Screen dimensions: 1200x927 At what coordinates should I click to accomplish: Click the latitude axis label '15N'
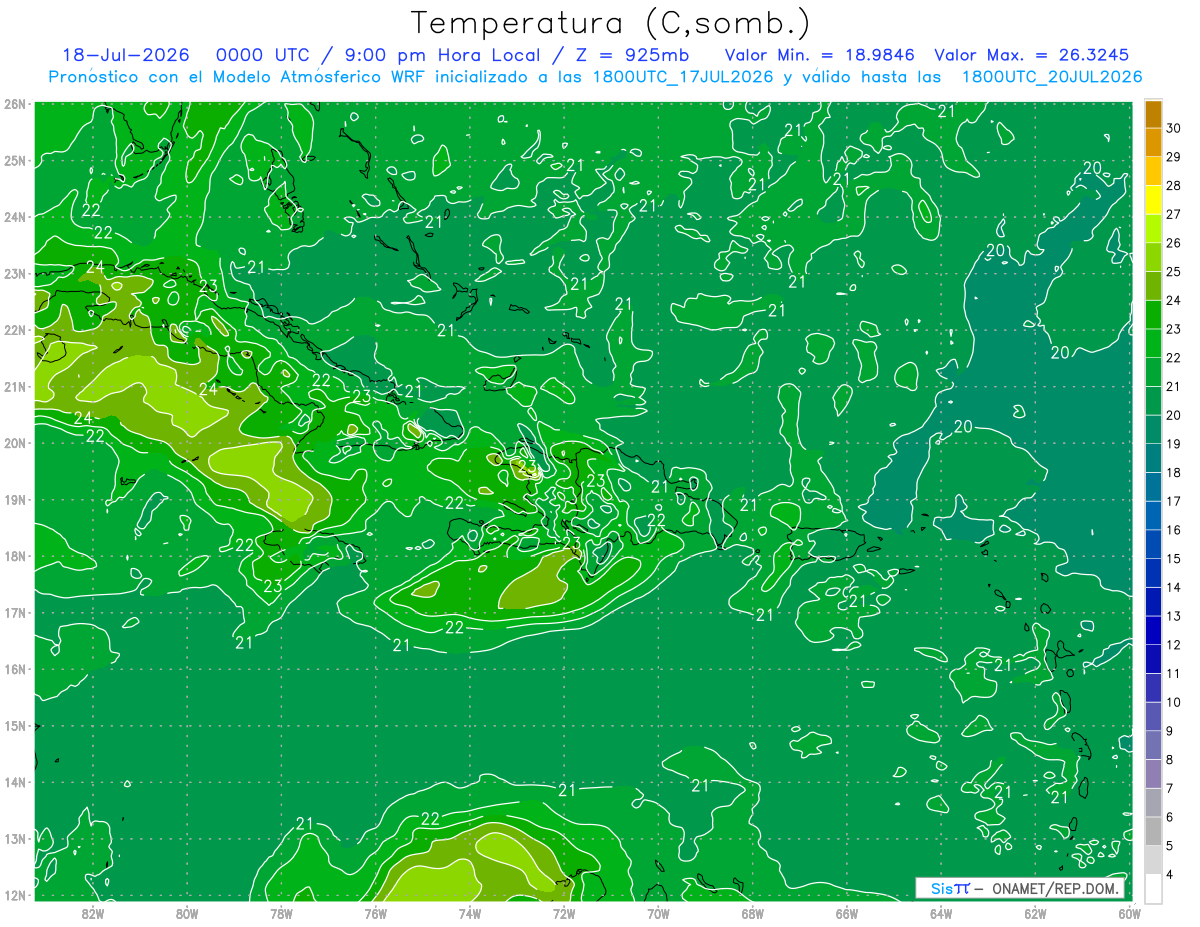(15, 726)
